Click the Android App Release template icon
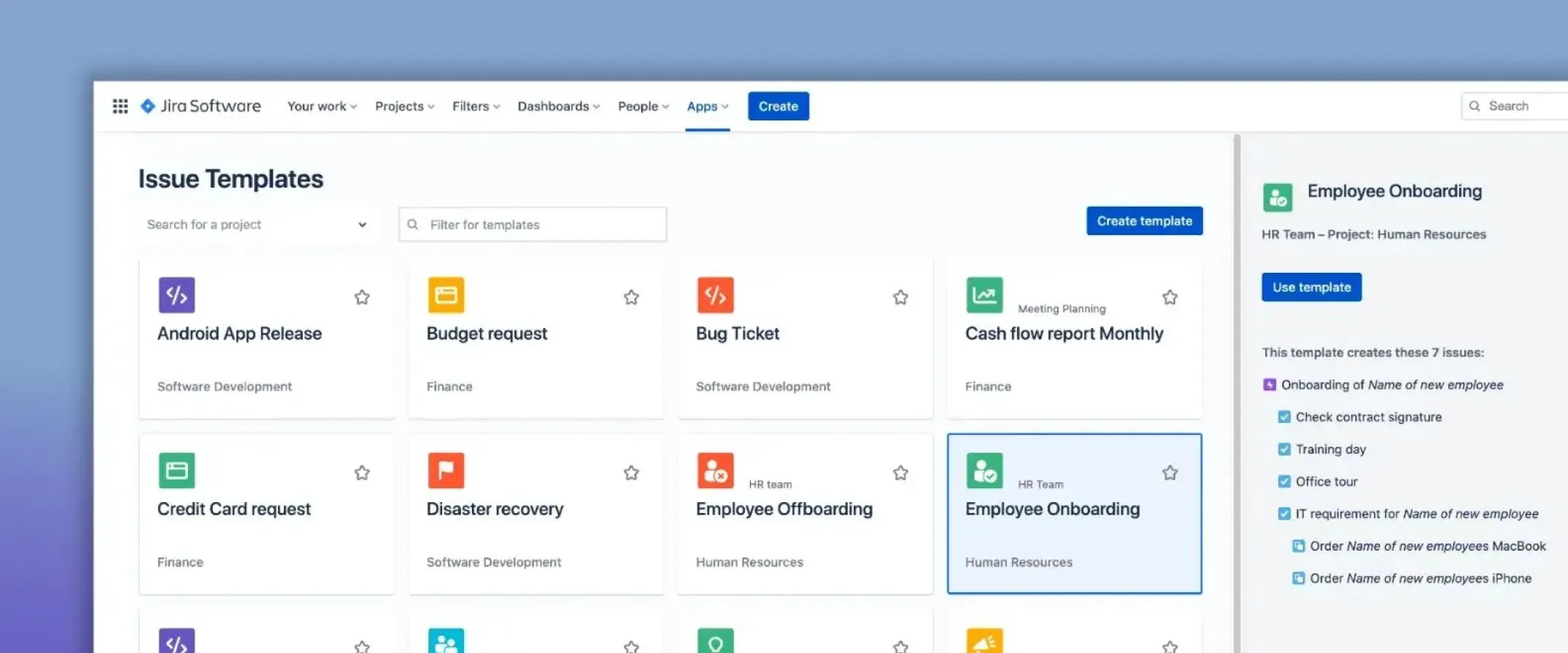Viewport: 1568px width, 653px height. coord(175,295)
